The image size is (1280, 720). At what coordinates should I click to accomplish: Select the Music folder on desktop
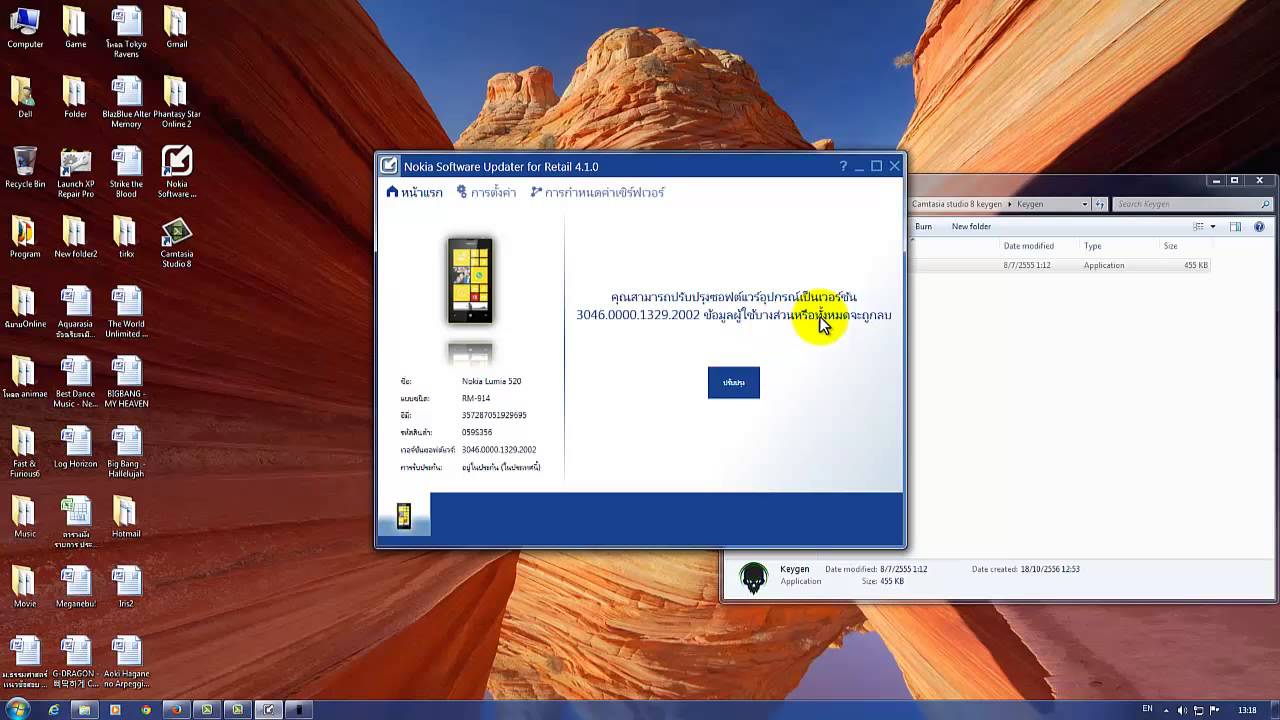(25, 518)
